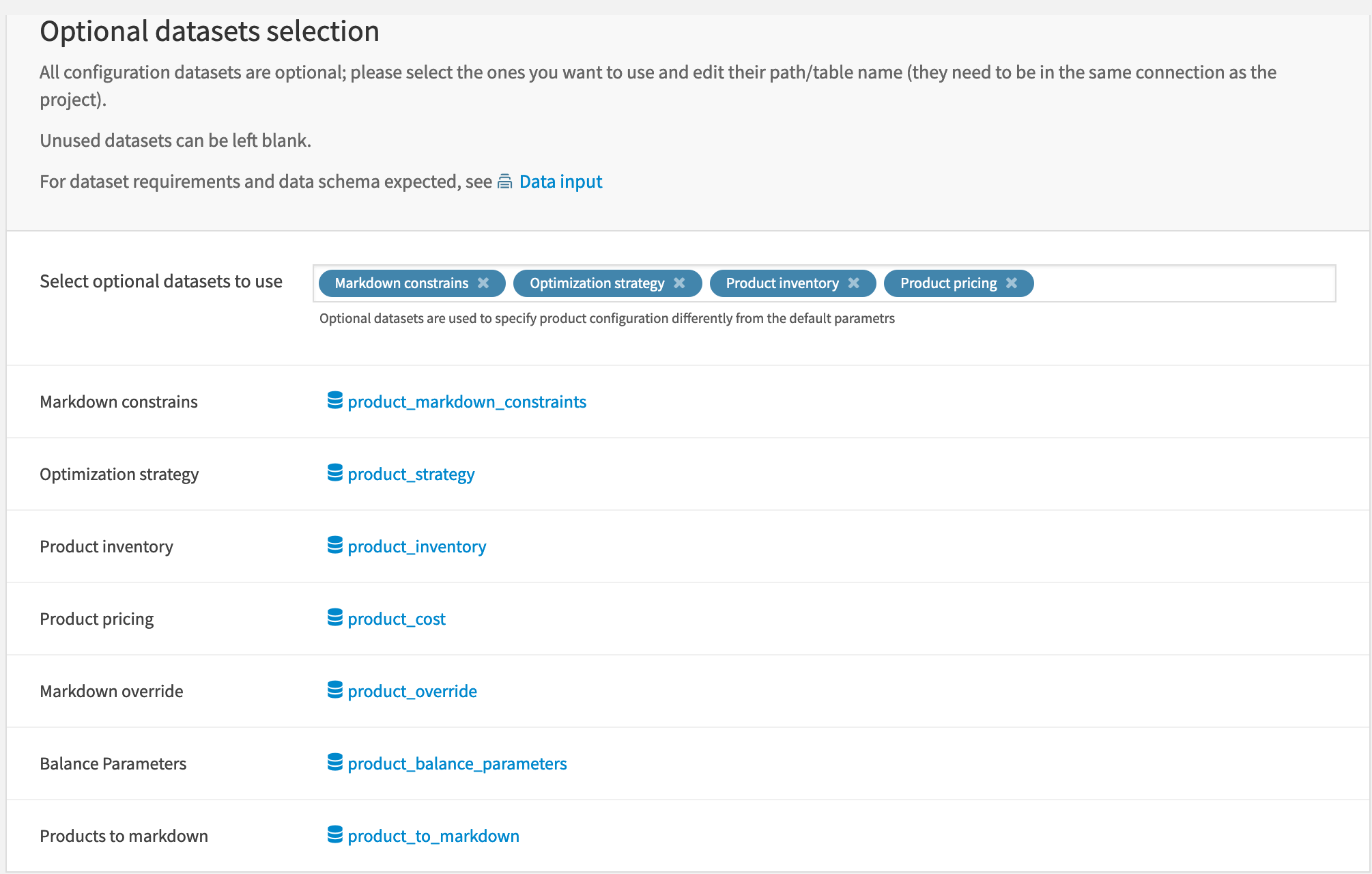Remove the Product pricing tag
This screenshot has height=874, width=1372.
tap(1012, 283)
